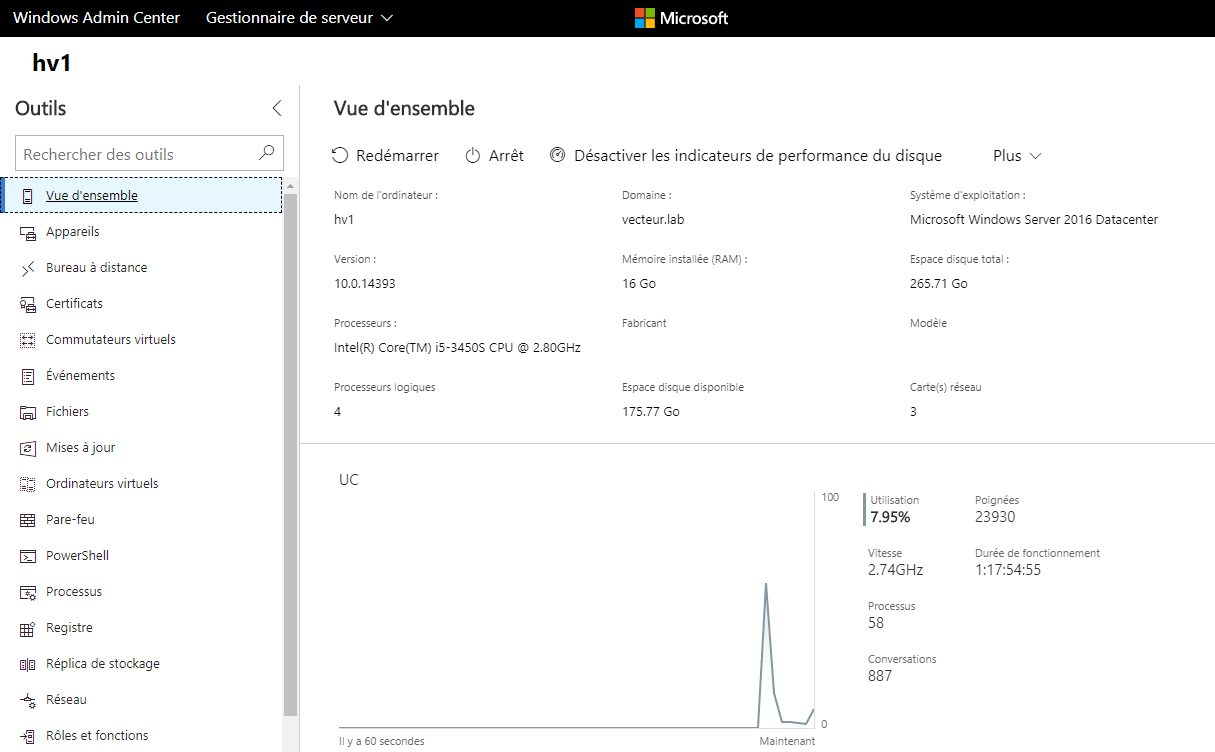This screenshot has width=1215, height=752.
Task: Click the Redémarrer button
Action: pyautogui.click(x=388, y=155)
